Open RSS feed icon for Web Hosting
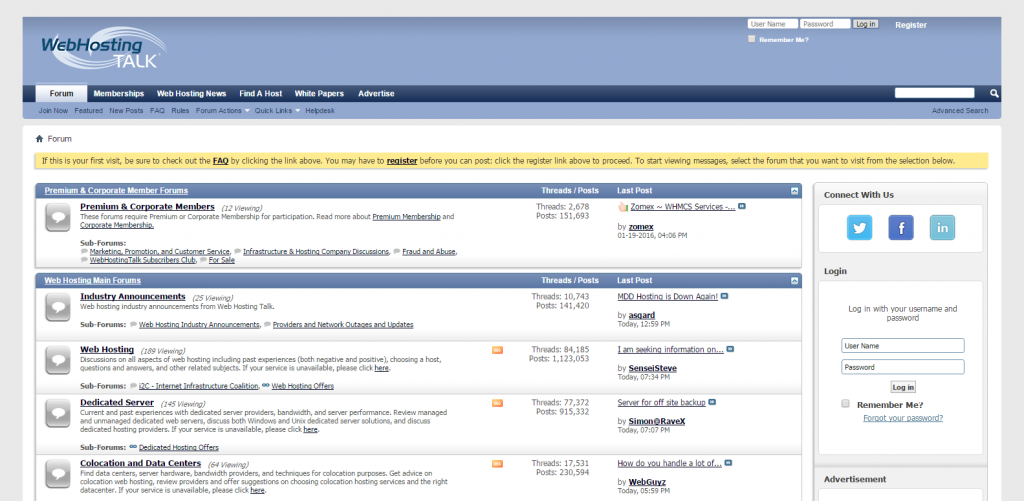1024x501 pixels. (497, 350)
